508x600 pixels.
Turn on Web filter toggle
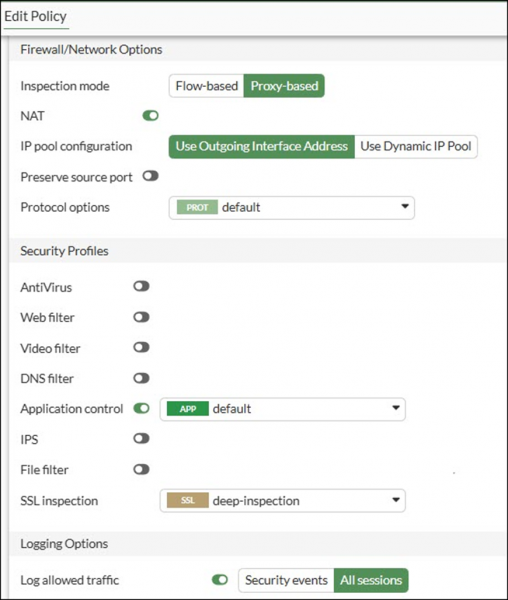tap(141, 317)
